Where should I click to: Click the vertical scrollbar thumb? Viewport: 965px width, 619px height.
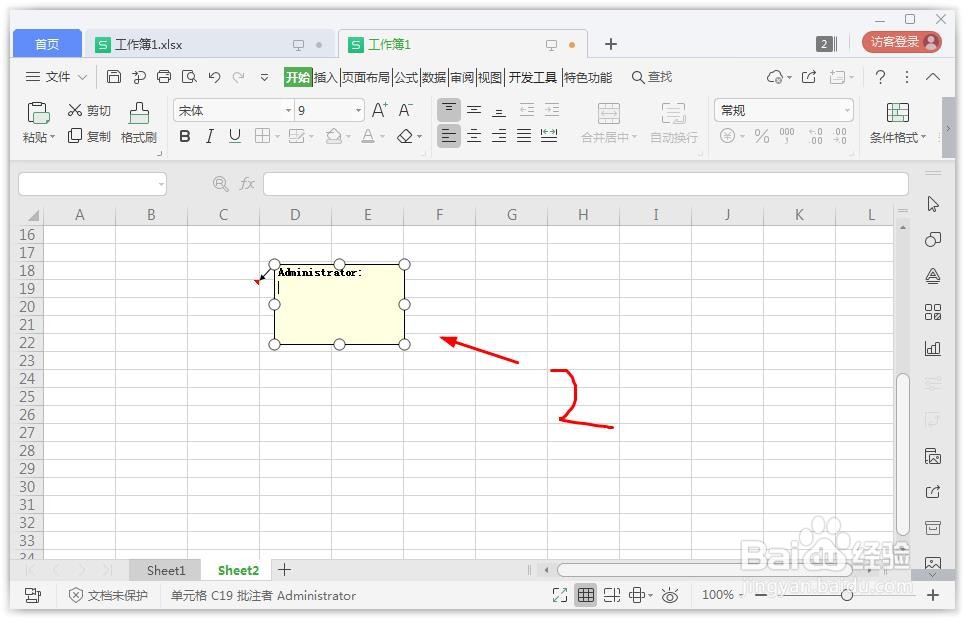coord(903,454)
